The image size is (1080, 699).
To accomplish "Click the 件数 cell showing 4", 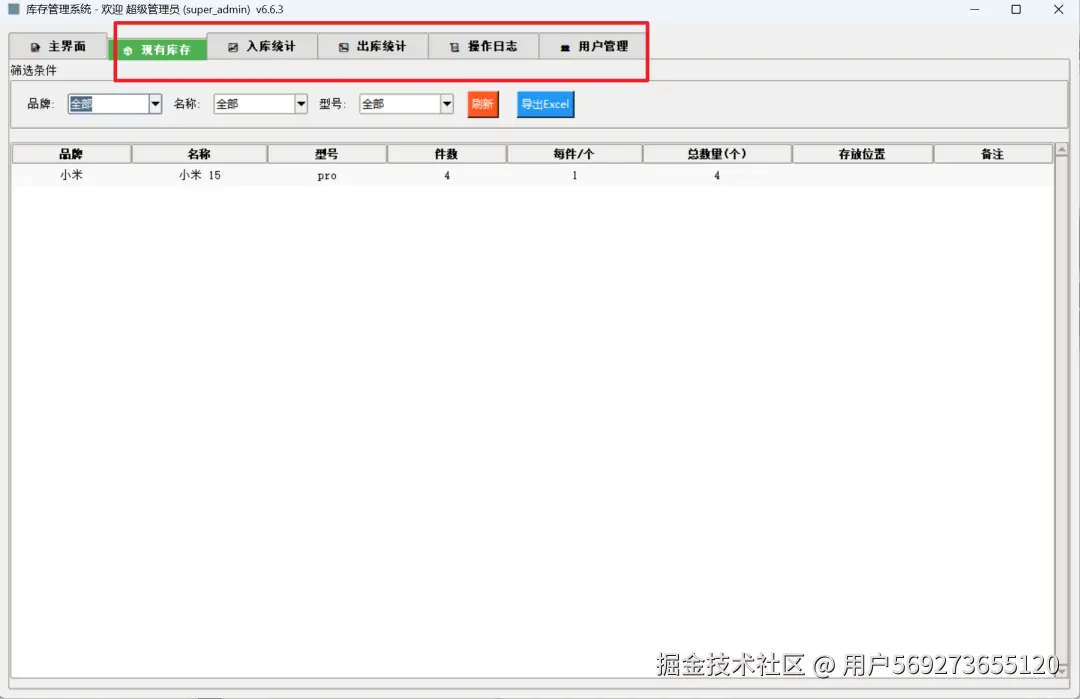I will tap(446, 176).
